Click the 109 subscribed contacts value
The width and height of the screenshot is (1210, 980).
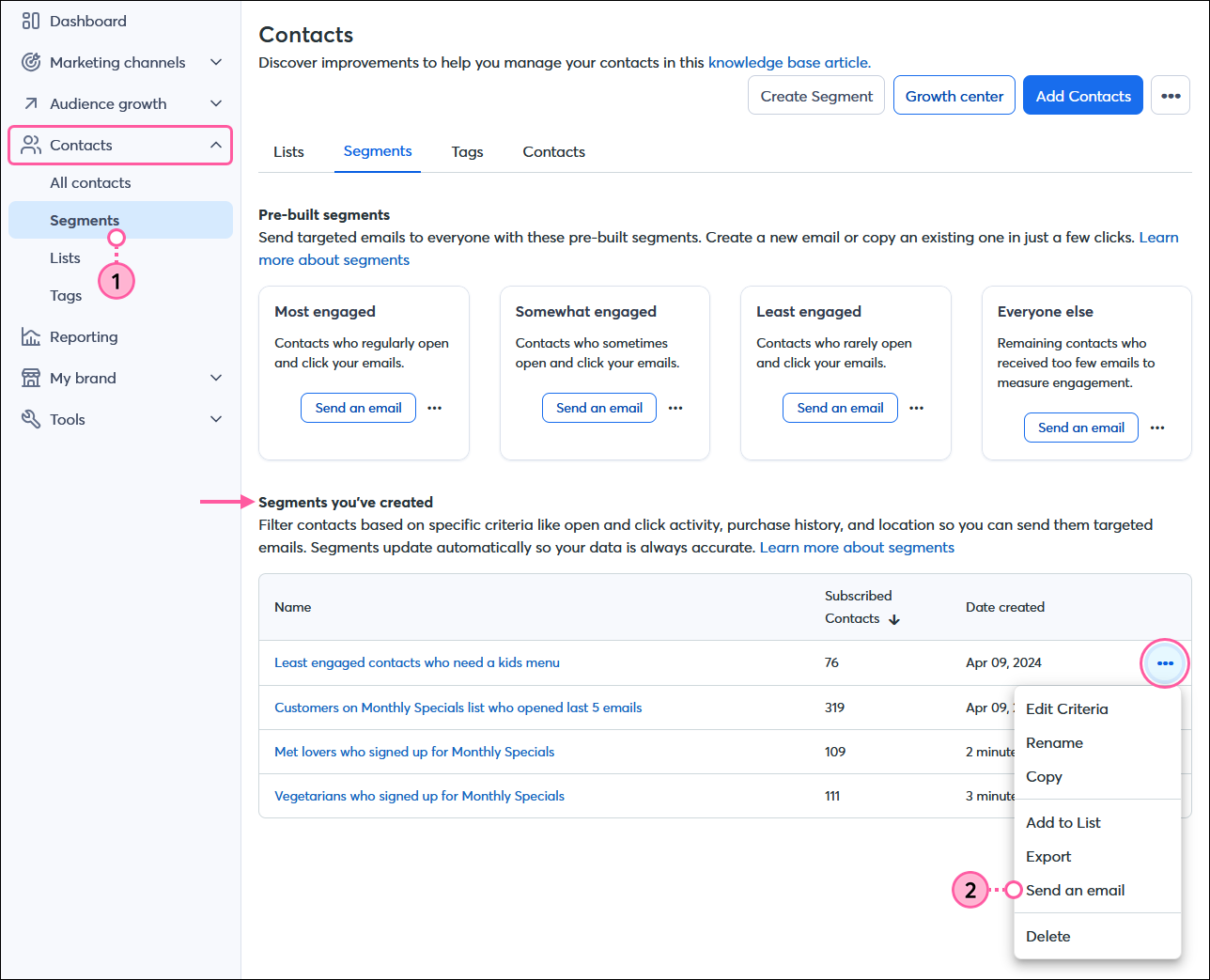tap(835, 752)
